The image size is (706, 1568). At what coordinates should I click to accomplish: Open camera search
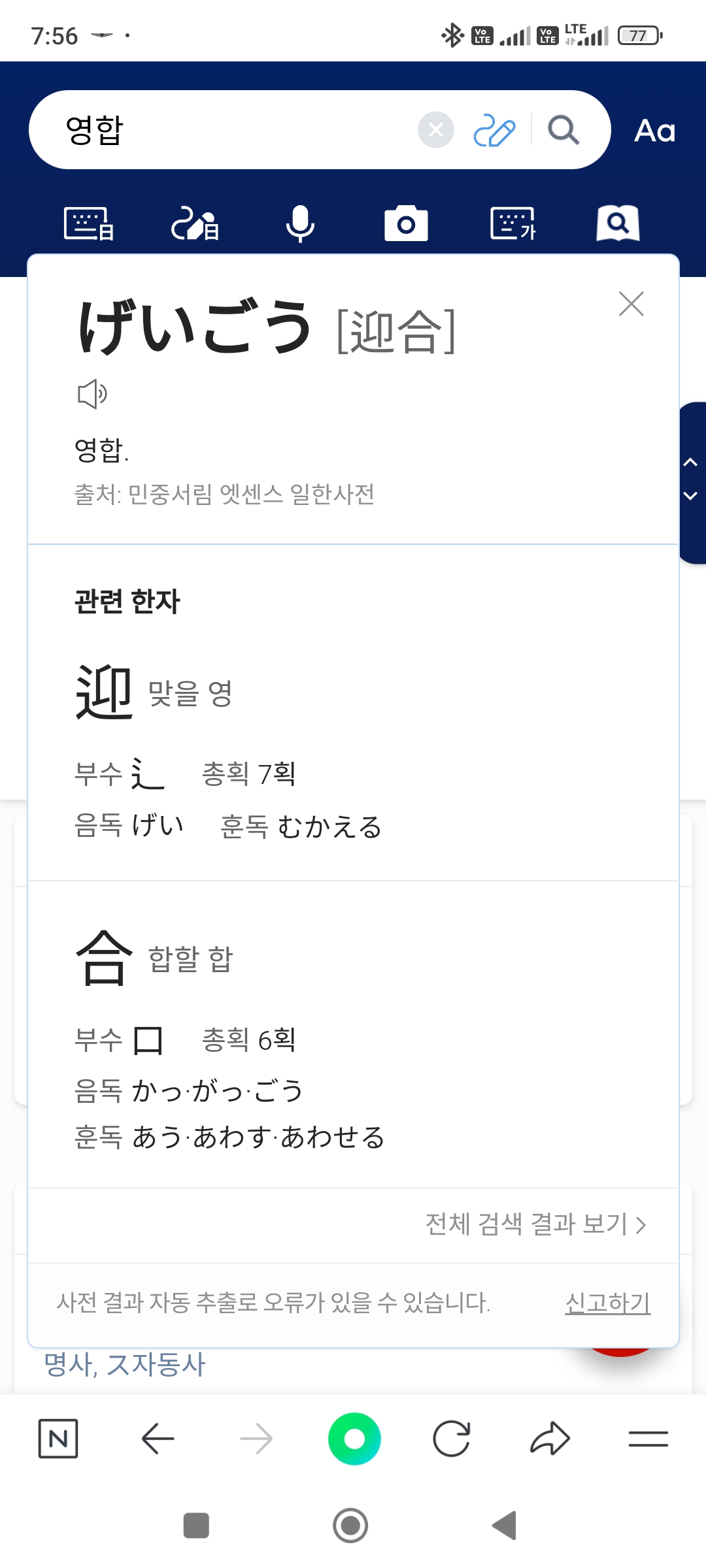click(x=406, y=224)
